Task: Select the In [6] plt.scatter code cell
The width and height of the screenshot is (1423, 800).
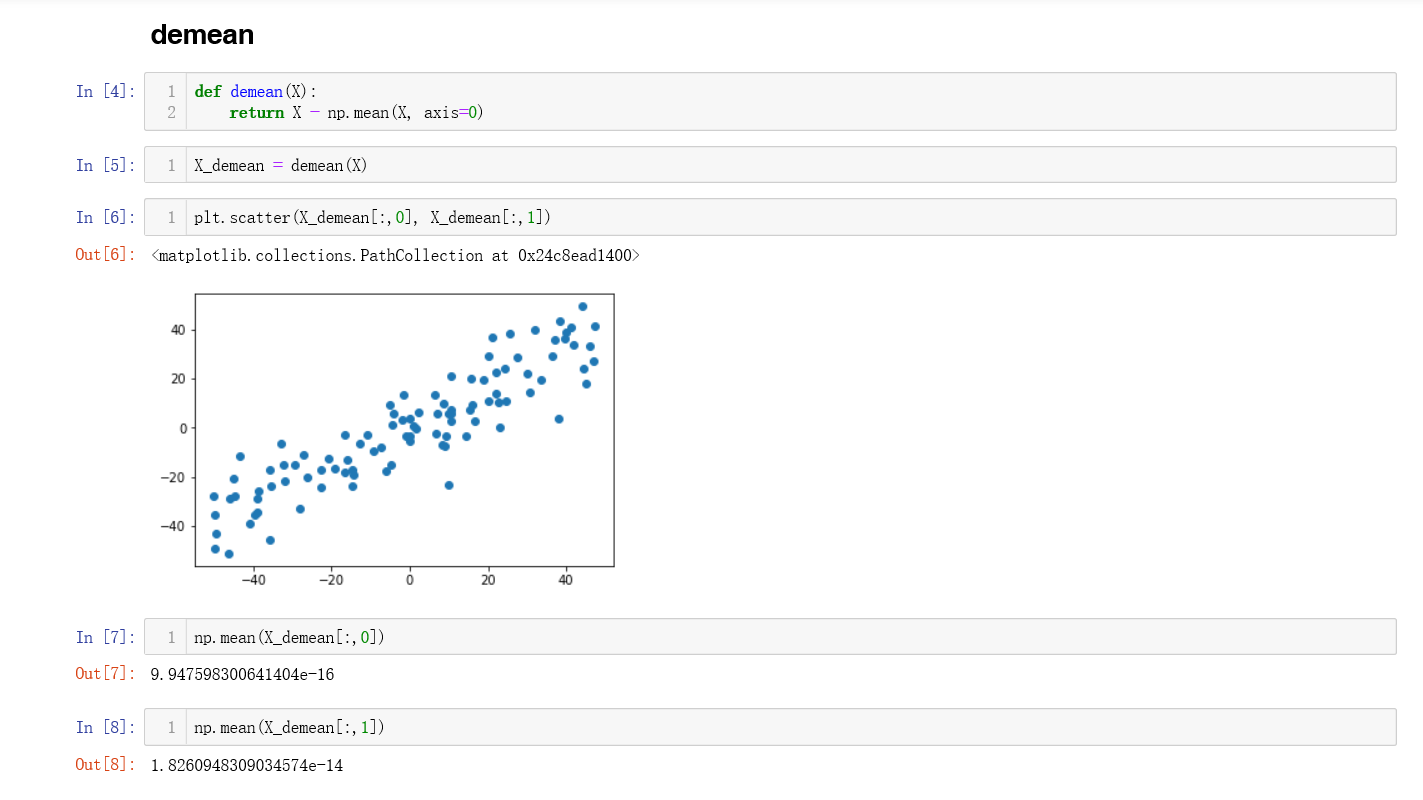Action: point(770,217)
